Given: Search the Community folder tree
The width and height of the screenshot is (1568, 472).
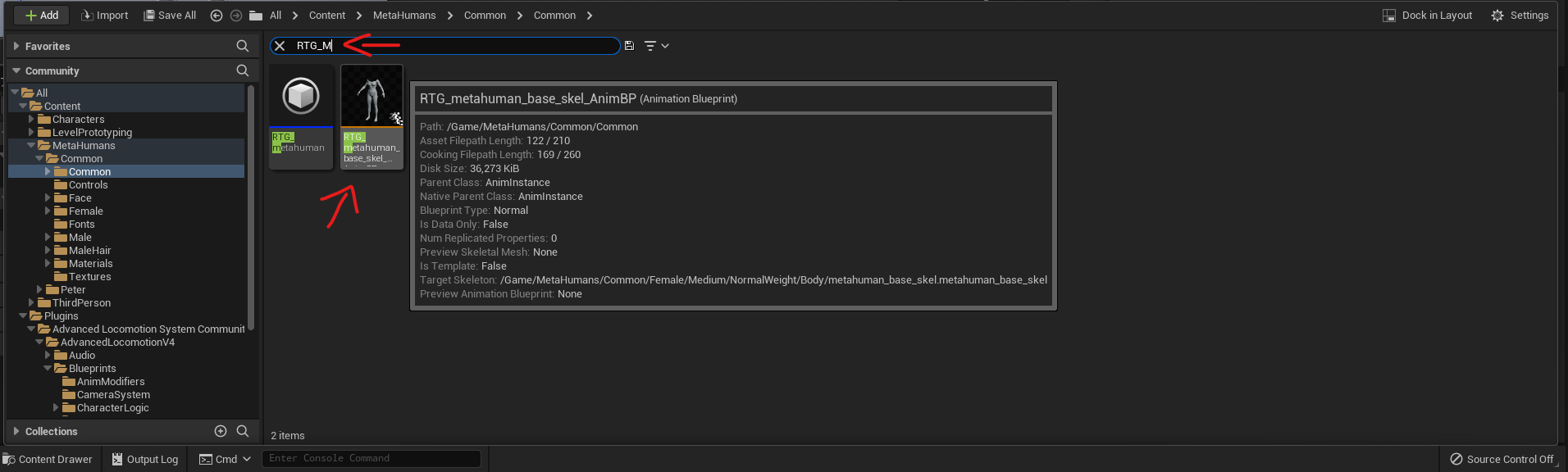Looking at the screenshot, I should point(243,70).
